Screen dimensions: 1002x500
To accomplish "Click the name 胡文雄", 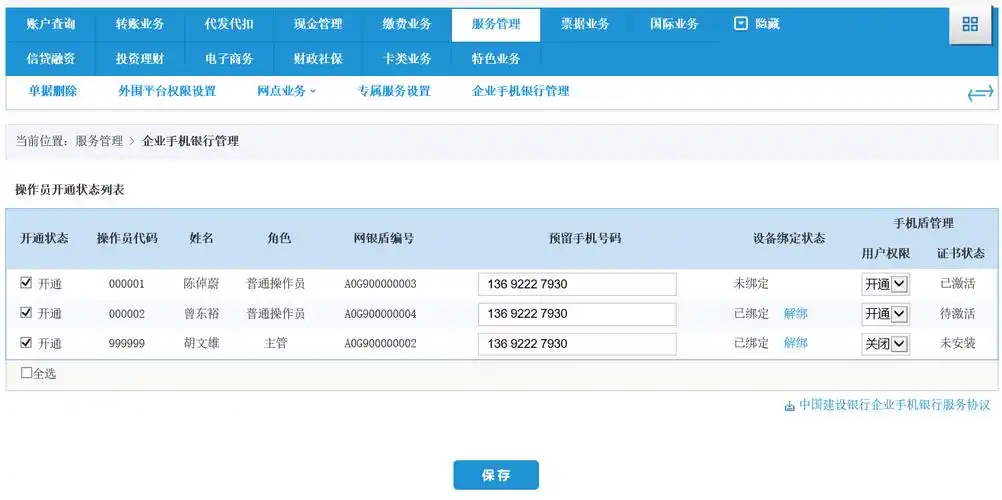I will pos(201,343).
